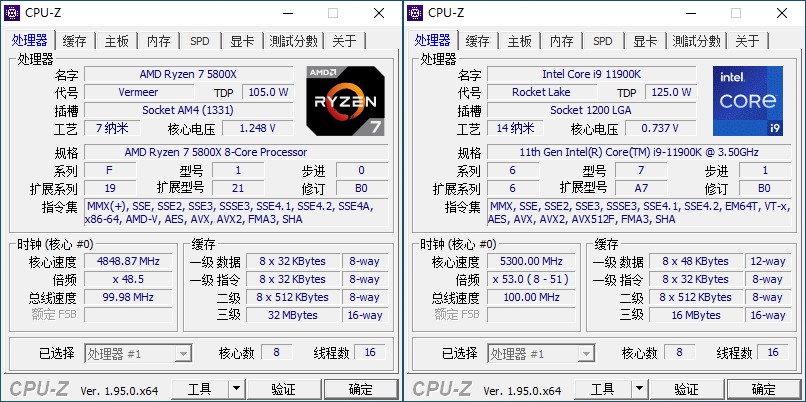Click 确定 button in the right window

tap(764, 389)
